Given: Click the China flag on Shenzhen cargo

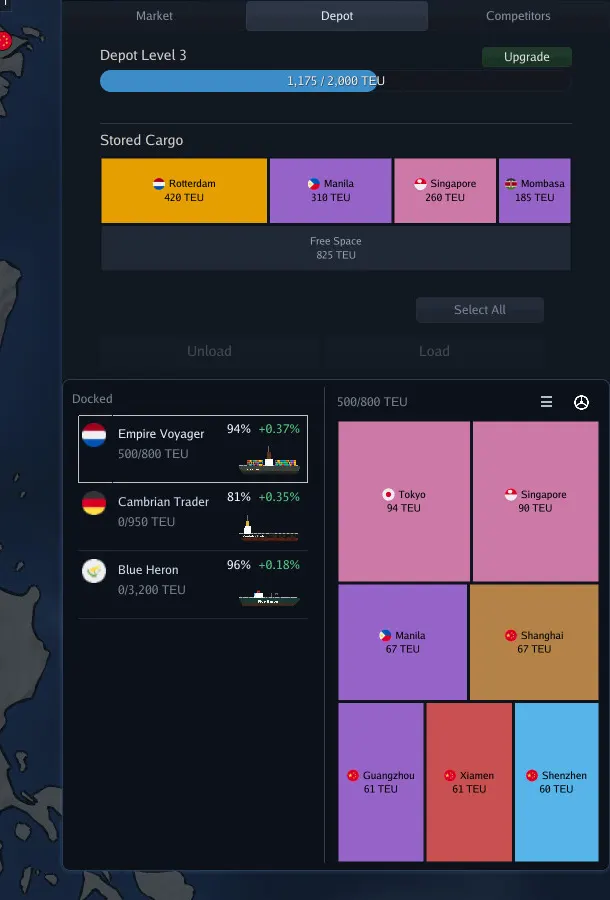Looking at the screenshot, I should (x=532, y=775).
